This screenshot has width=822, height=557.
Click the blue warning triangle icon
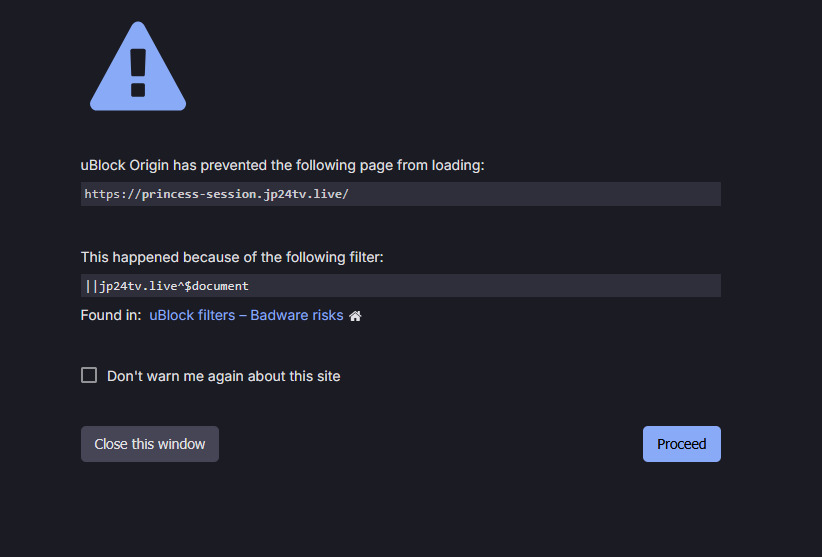(x=138, y=67)
